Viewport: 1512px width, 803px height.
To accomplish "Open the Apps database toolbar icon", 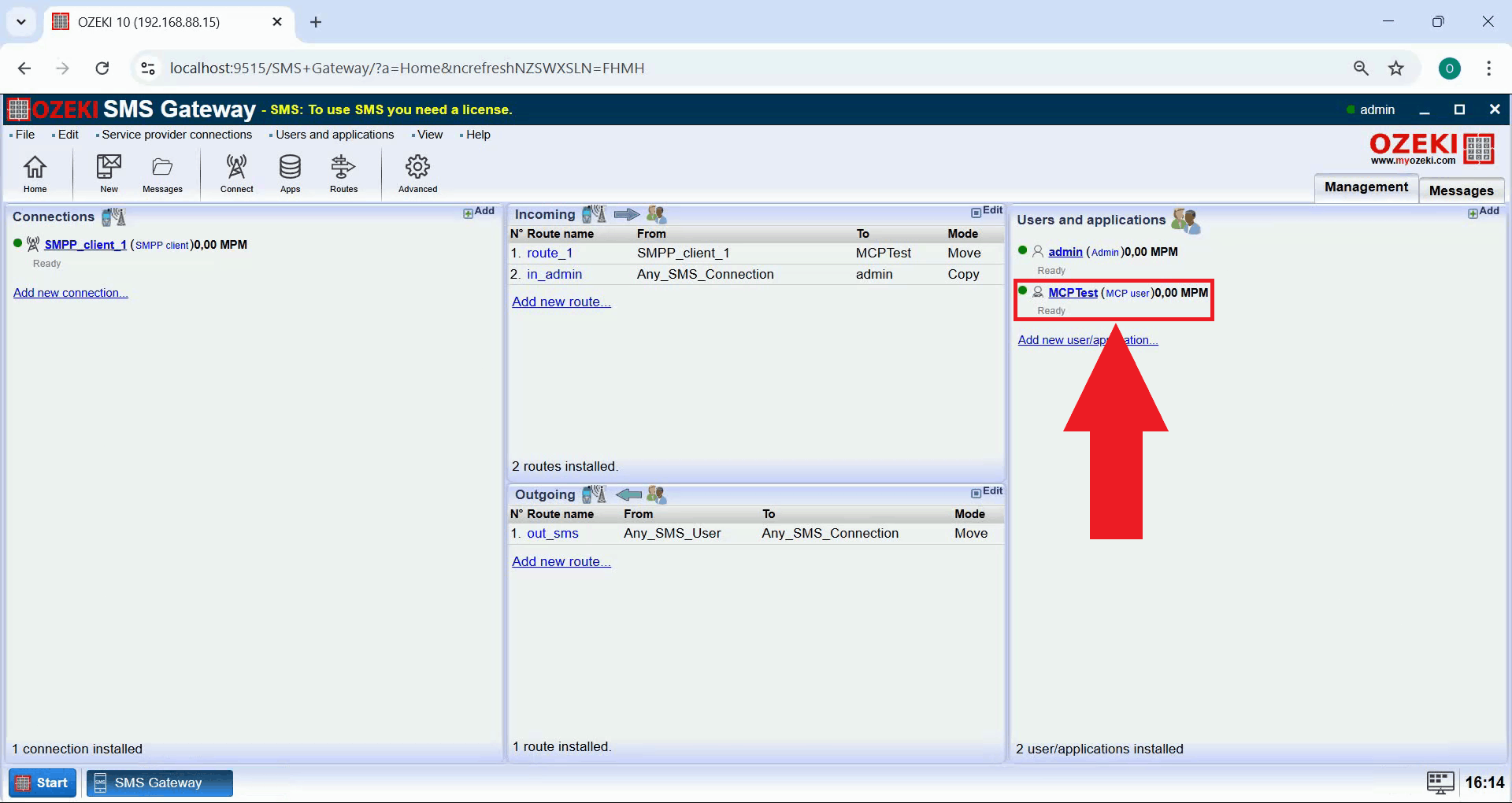I will (x=290, y=173).
